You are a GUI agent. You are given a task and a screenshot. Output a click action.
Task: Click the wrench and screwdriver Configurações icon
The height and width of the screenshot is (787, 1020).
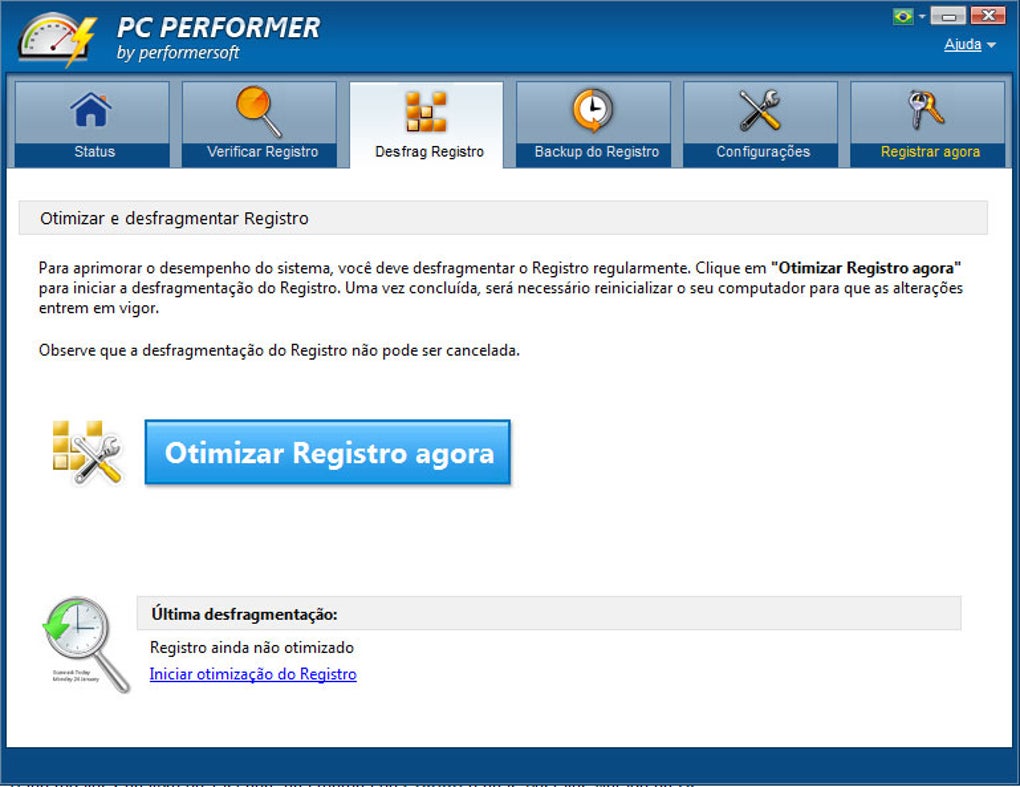click(x=759, y=110)
